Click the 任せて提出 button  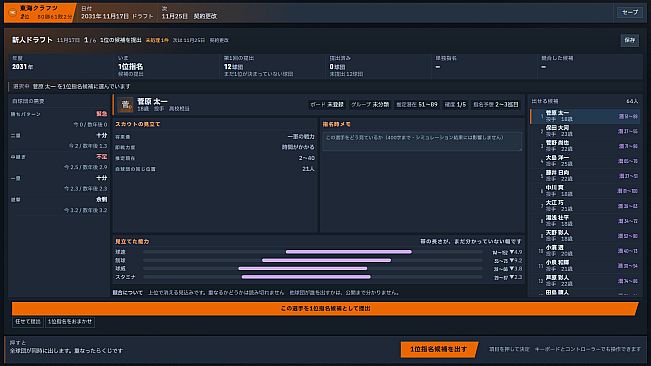point(28,322)
